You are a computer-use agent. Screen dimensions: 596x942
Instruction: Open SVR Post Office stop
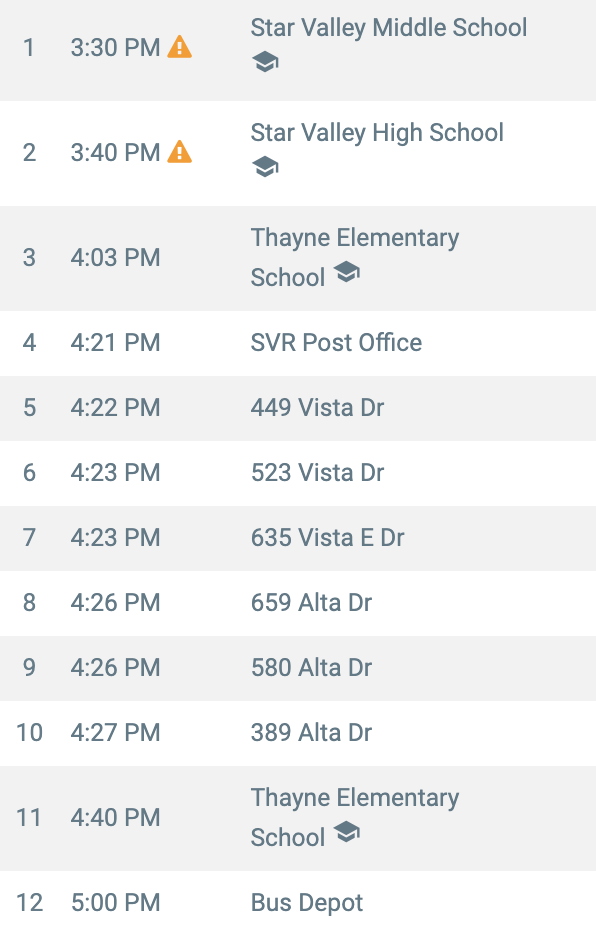tap(298, 343)
